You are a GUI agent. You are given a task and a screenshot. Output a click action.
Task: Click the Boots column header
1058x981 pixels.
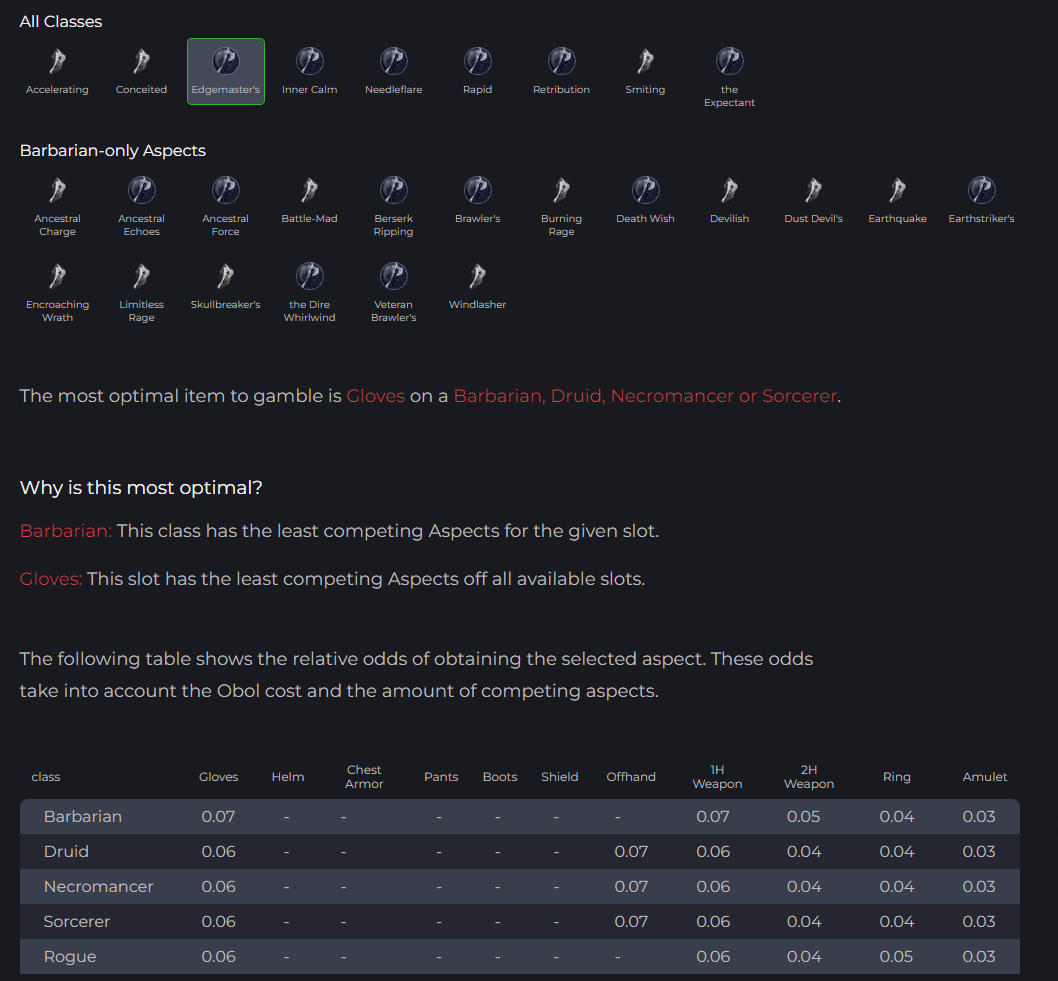coord(500,777)
